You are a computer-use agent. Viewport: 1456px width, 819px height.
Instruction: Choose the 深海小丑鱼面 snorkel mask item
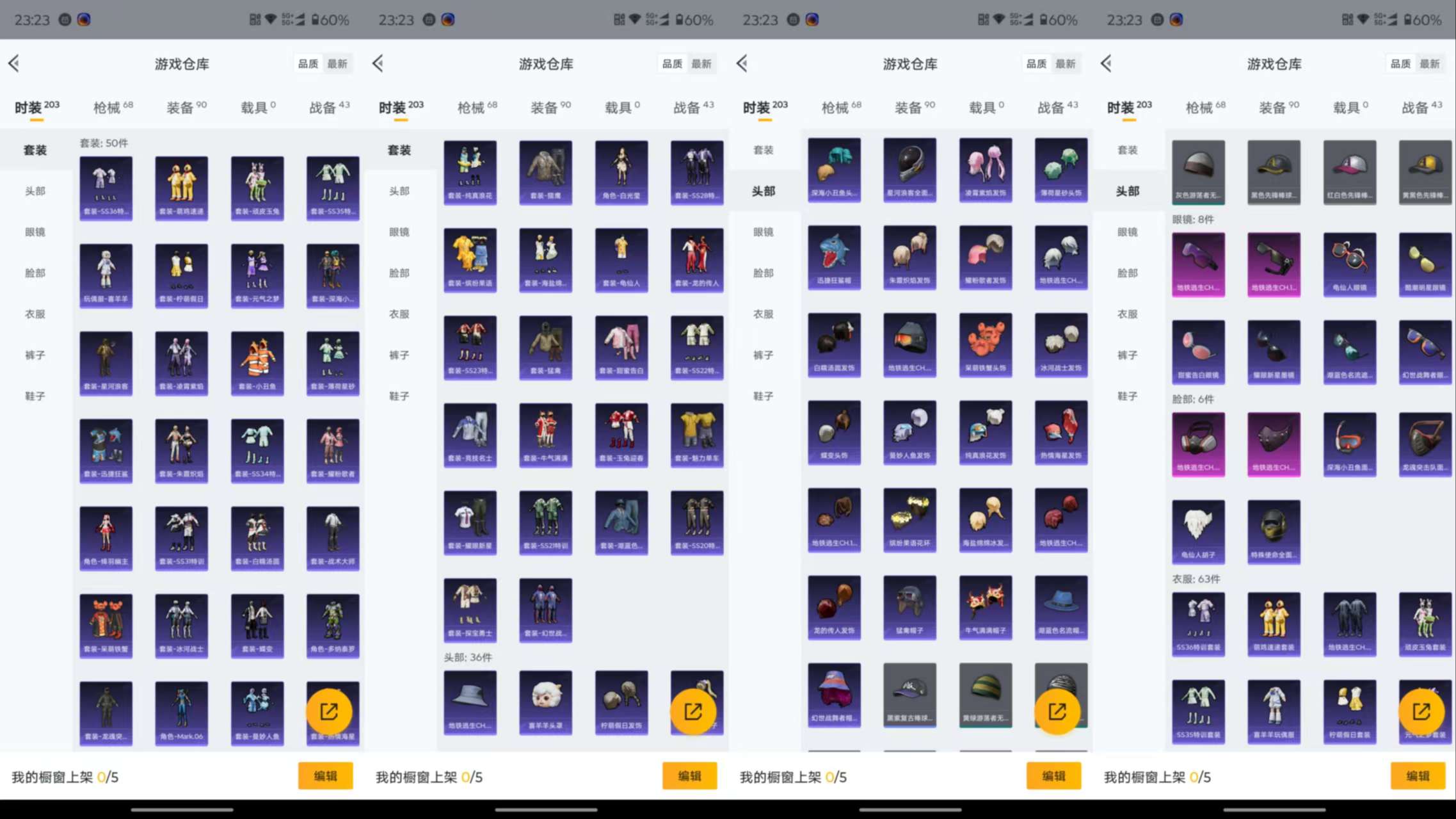pyautogui.click(x=1349, y=444)
